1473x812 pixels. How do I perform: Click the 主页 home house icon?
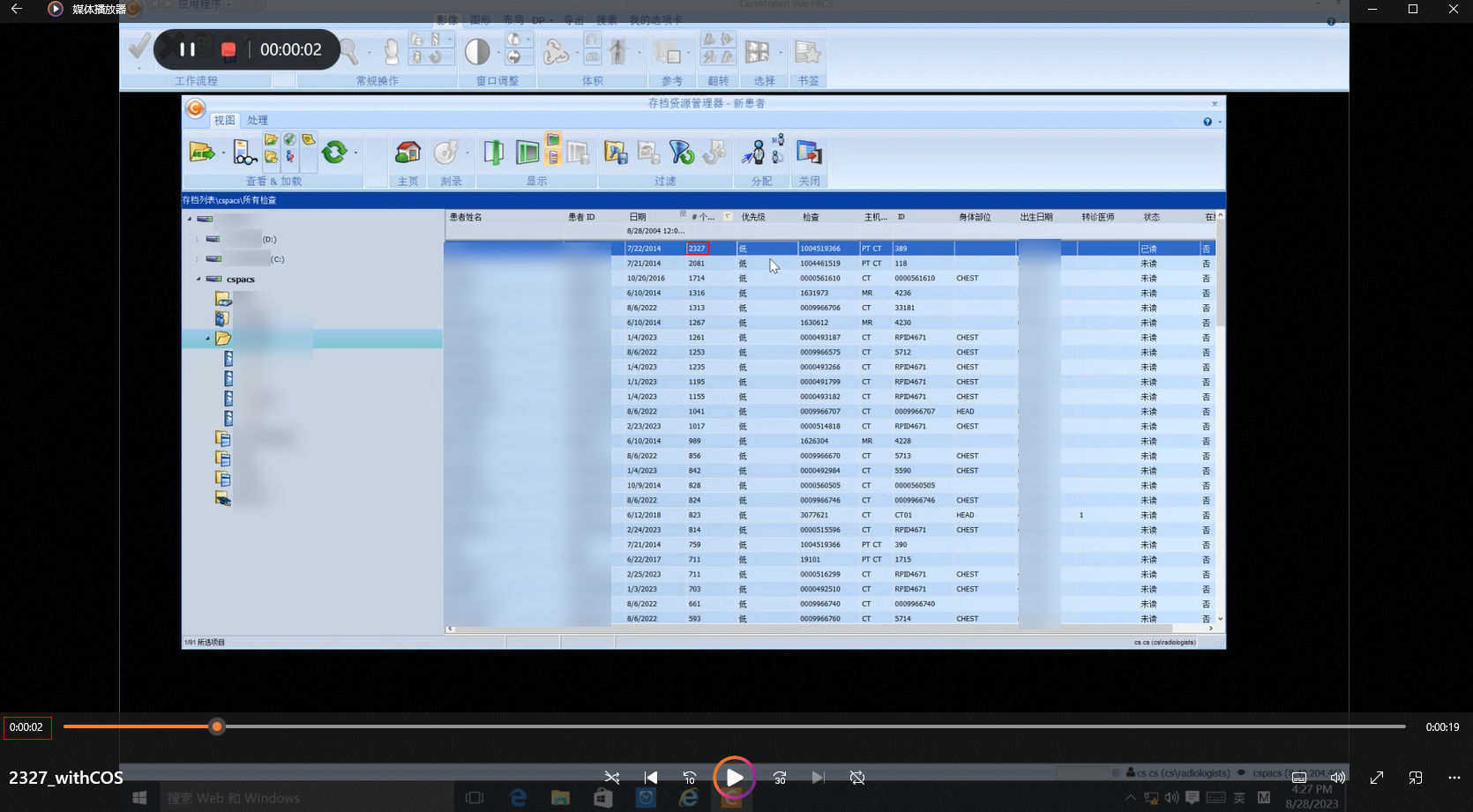click(x=408, y=153)
